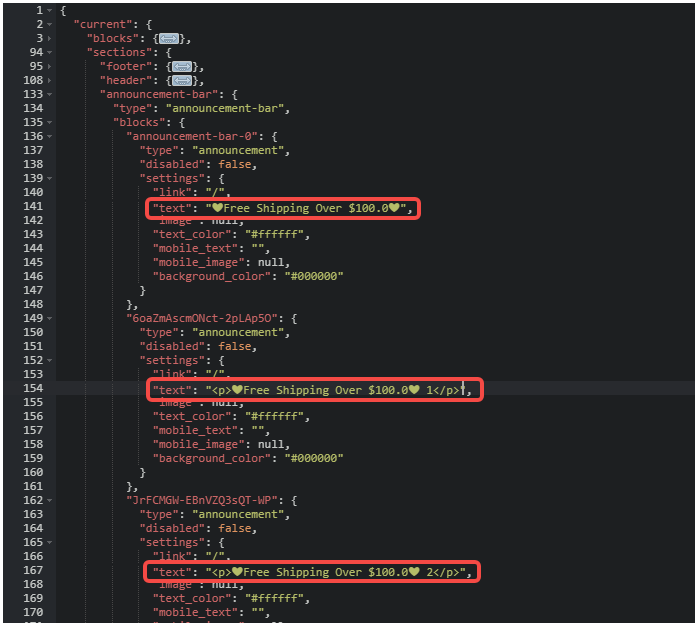Click "#ffffff" value on line 169
695x633 pixels.
(x=274, y=598)
